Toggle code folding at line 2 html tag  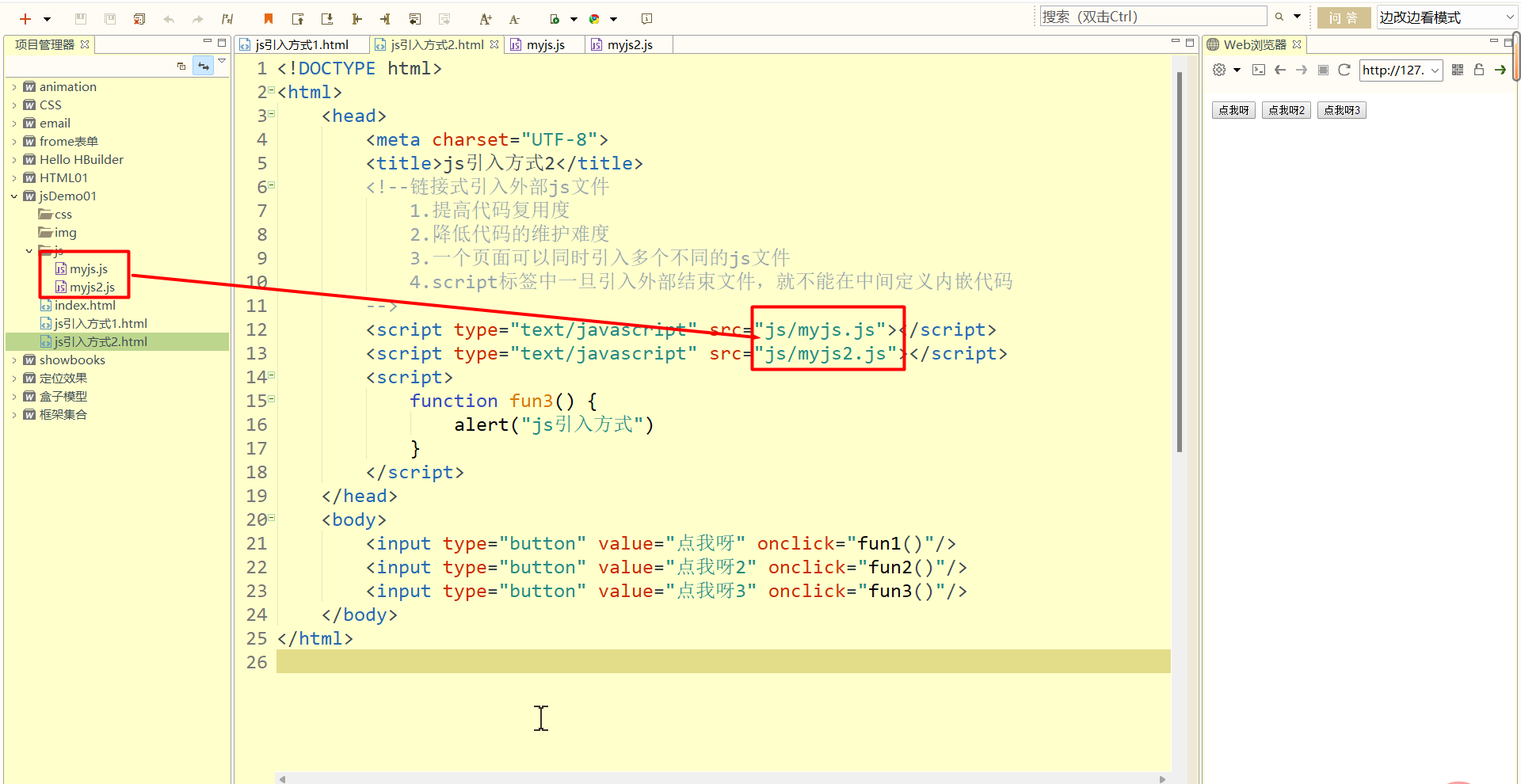pyautogui.click(x=271, y=90)
